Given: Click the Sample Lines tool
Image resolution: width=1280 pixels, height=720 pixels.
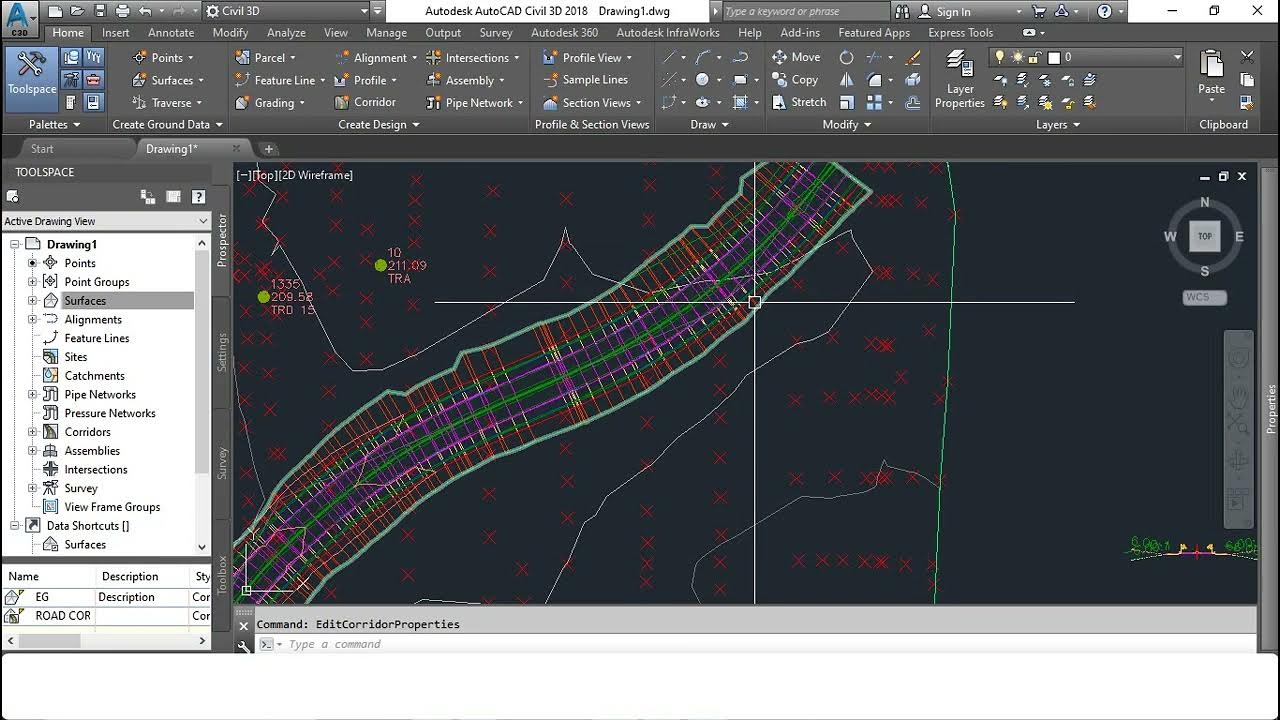Looking at the screenshot, I should point(585,80).
